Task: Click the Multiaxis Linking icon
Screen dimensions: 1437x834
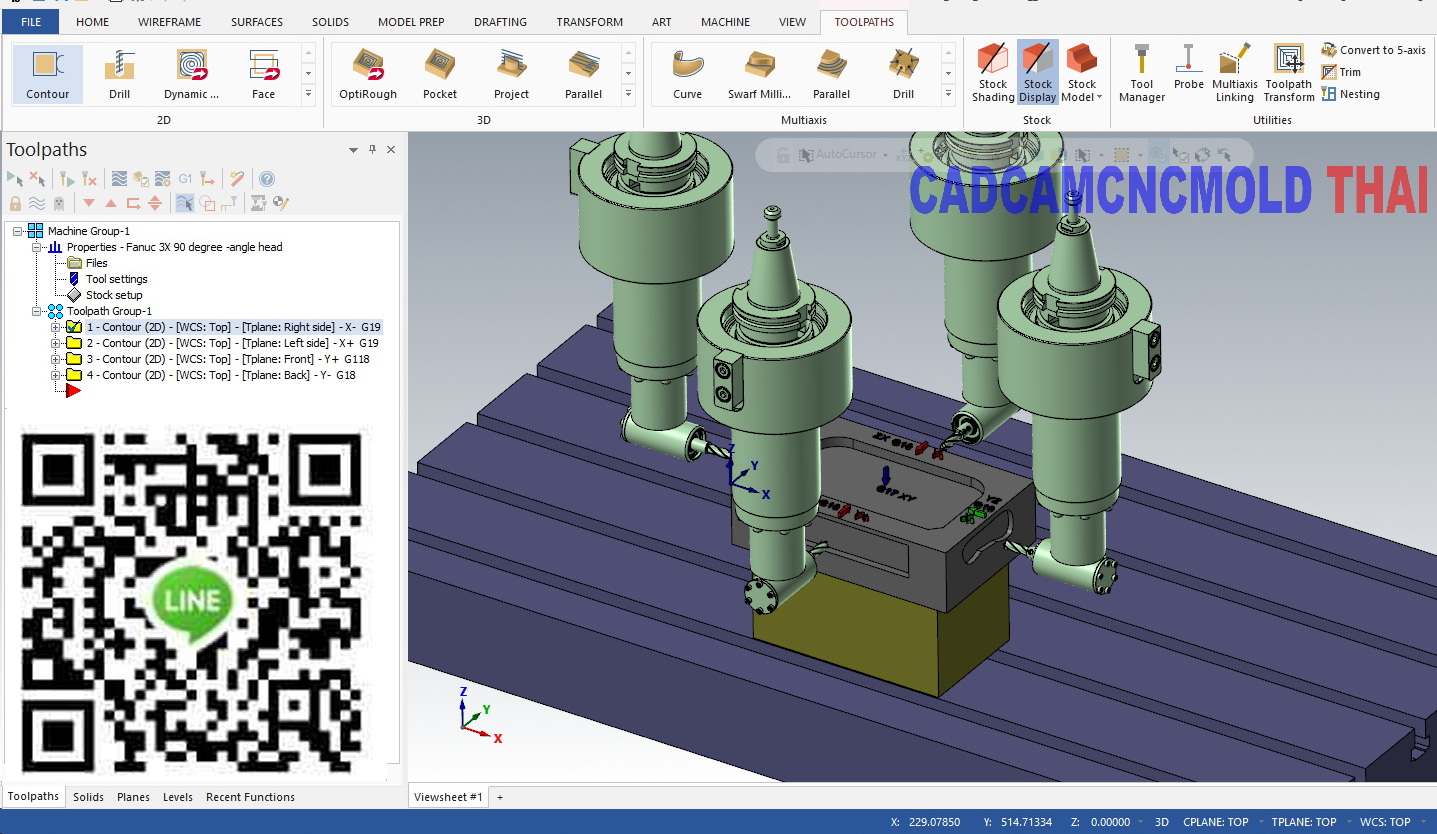Action: tap(1234, 72)
